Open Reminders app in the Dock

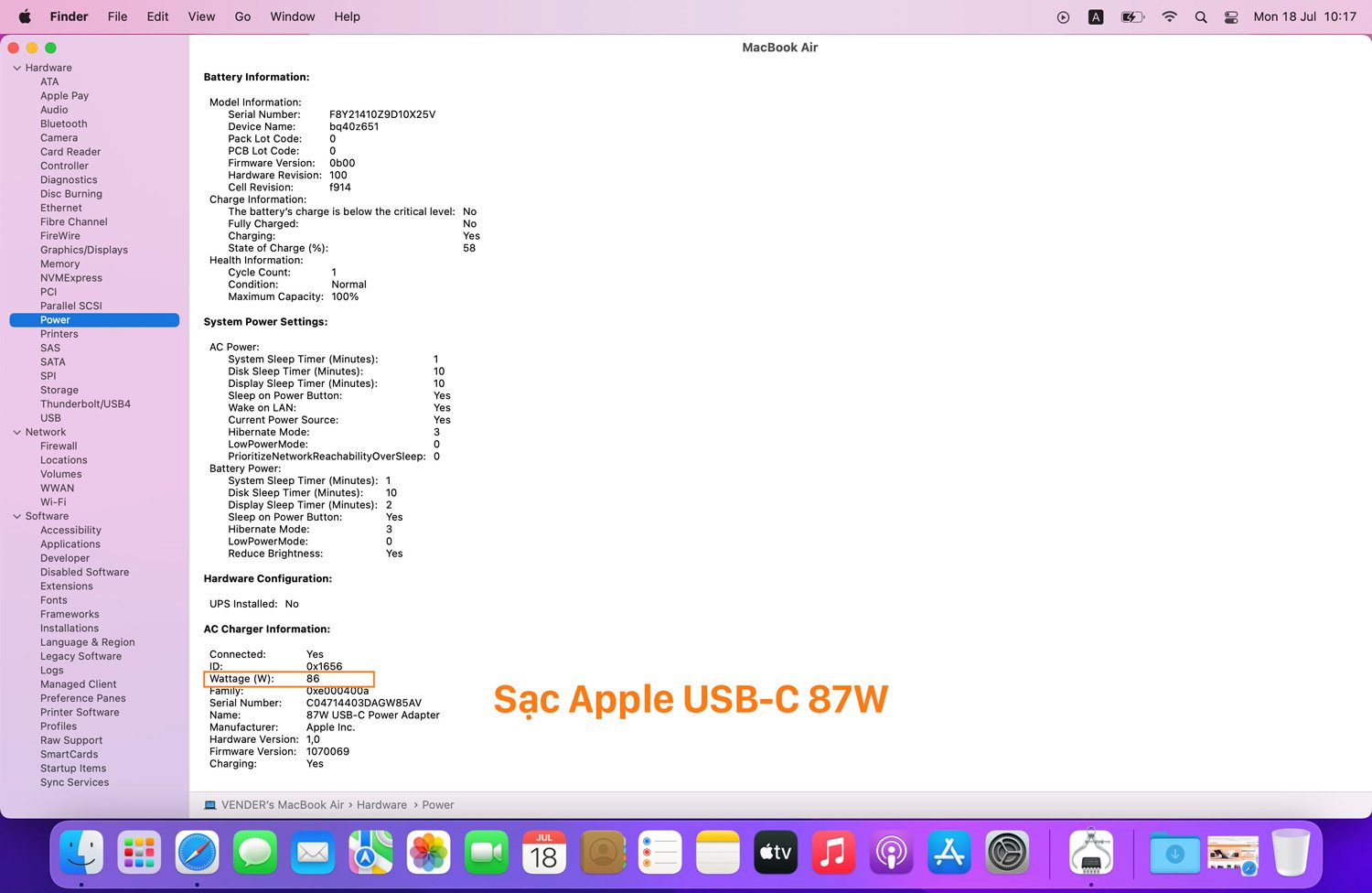pyautogui.click(x=660, y=853)
